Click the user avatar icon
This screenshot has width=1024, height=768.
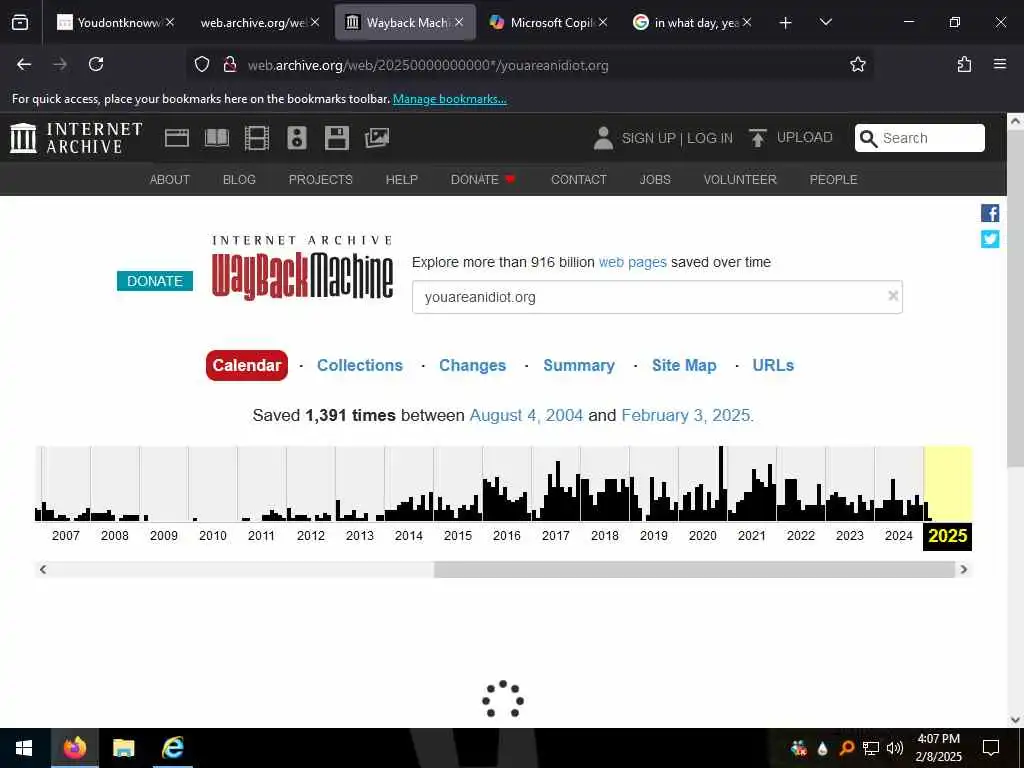point(603,138)
